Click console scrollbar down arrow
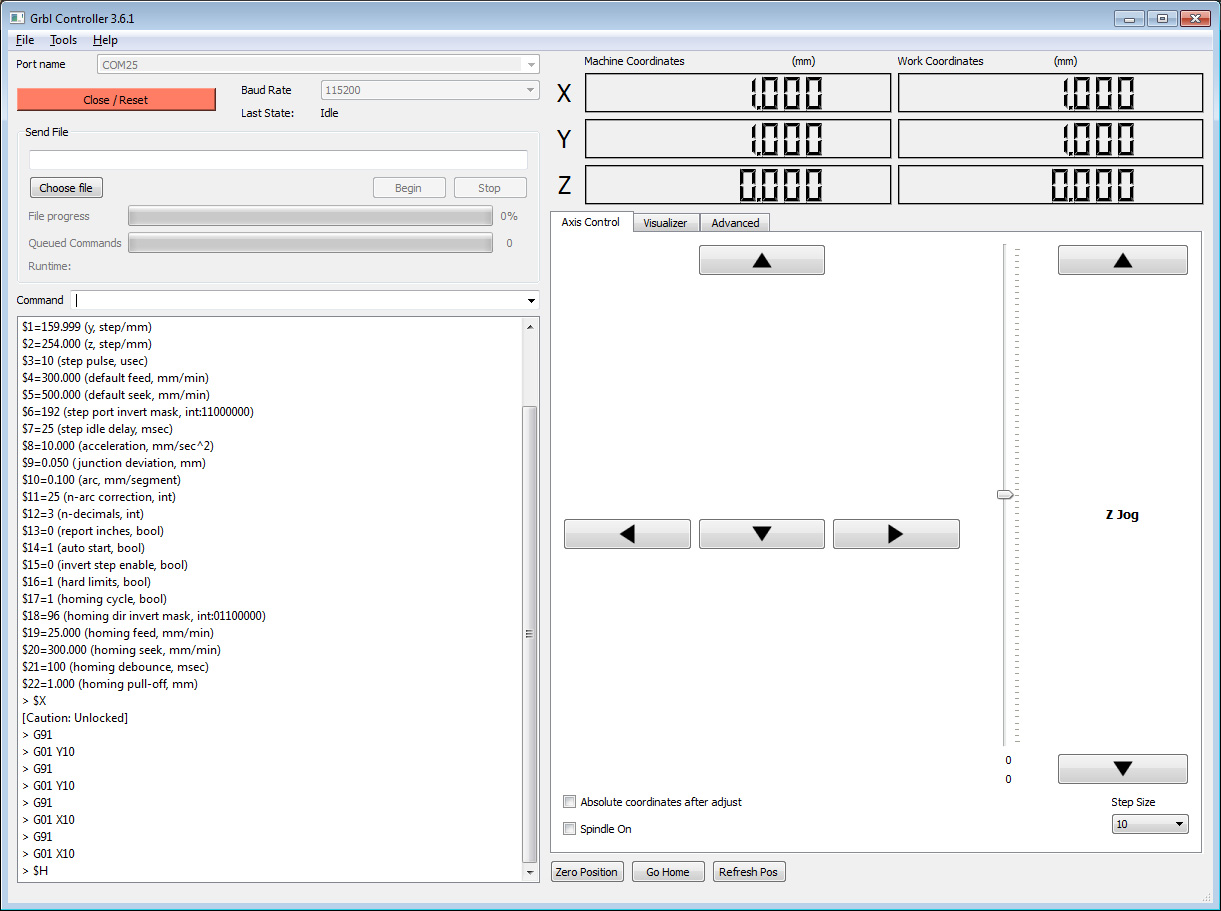 point(530,873)
